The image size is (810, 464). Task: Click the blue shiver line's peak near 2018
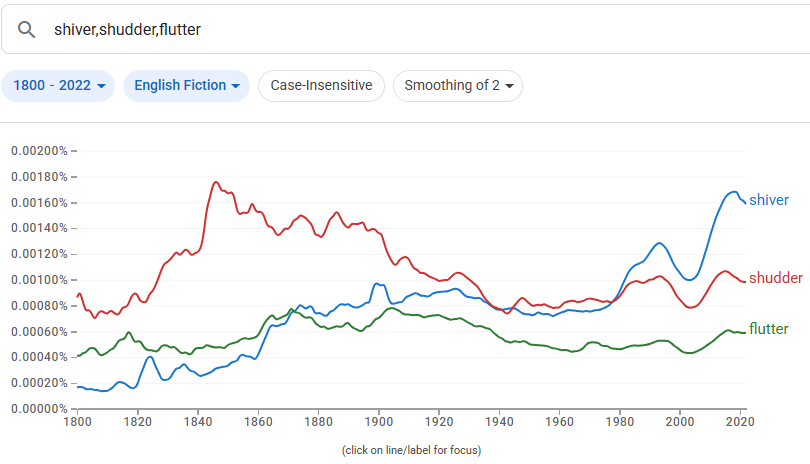734,191
